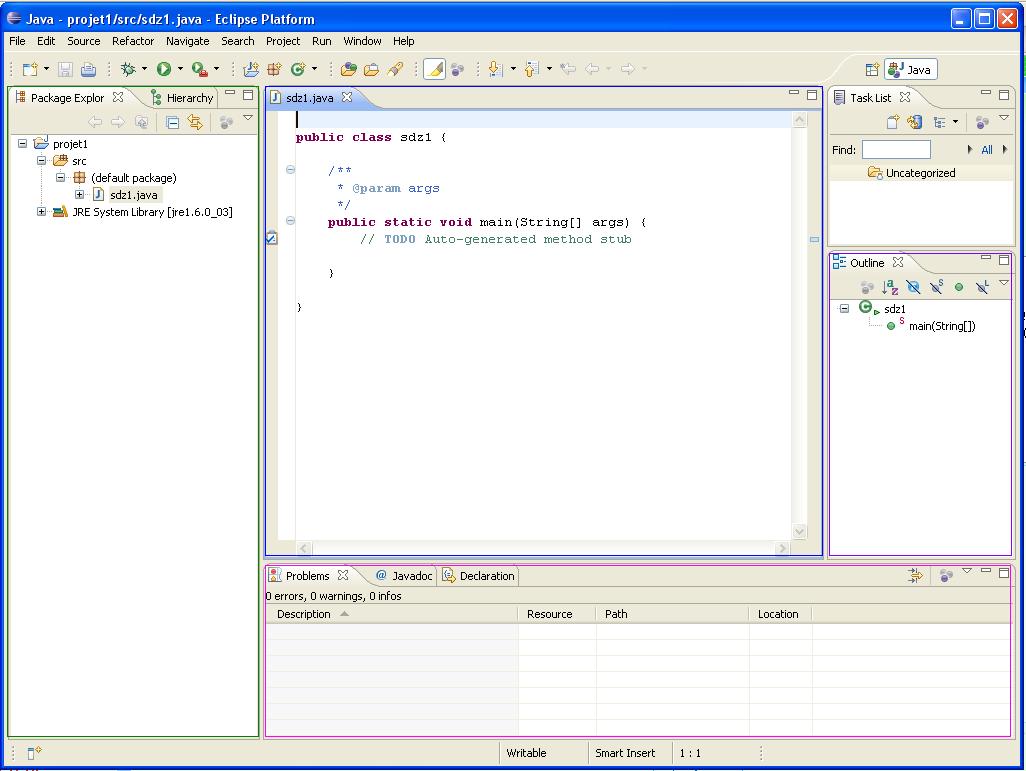Image resolution: width=1026 pixels, height=771 pixels.
Task: Jump to Previous Annotation with yellow up arrow
Action: point(531,69)
